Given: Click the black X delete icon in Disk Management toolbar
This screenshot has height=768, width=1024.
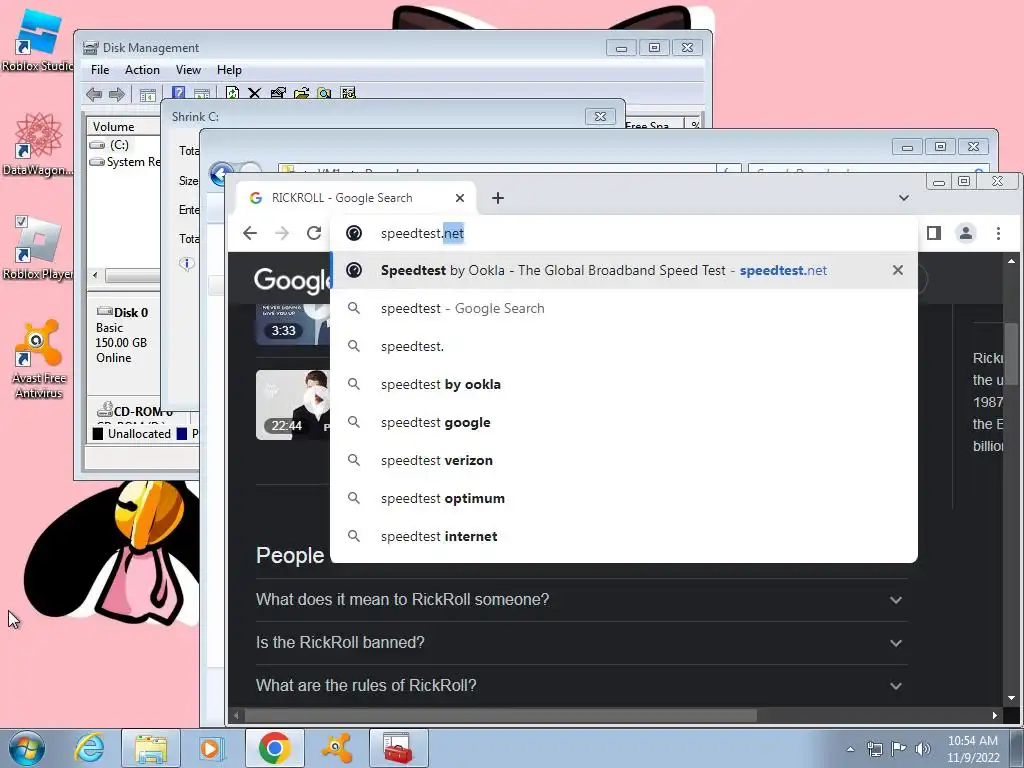Looking at the screenshot, I should coord(255,93).
